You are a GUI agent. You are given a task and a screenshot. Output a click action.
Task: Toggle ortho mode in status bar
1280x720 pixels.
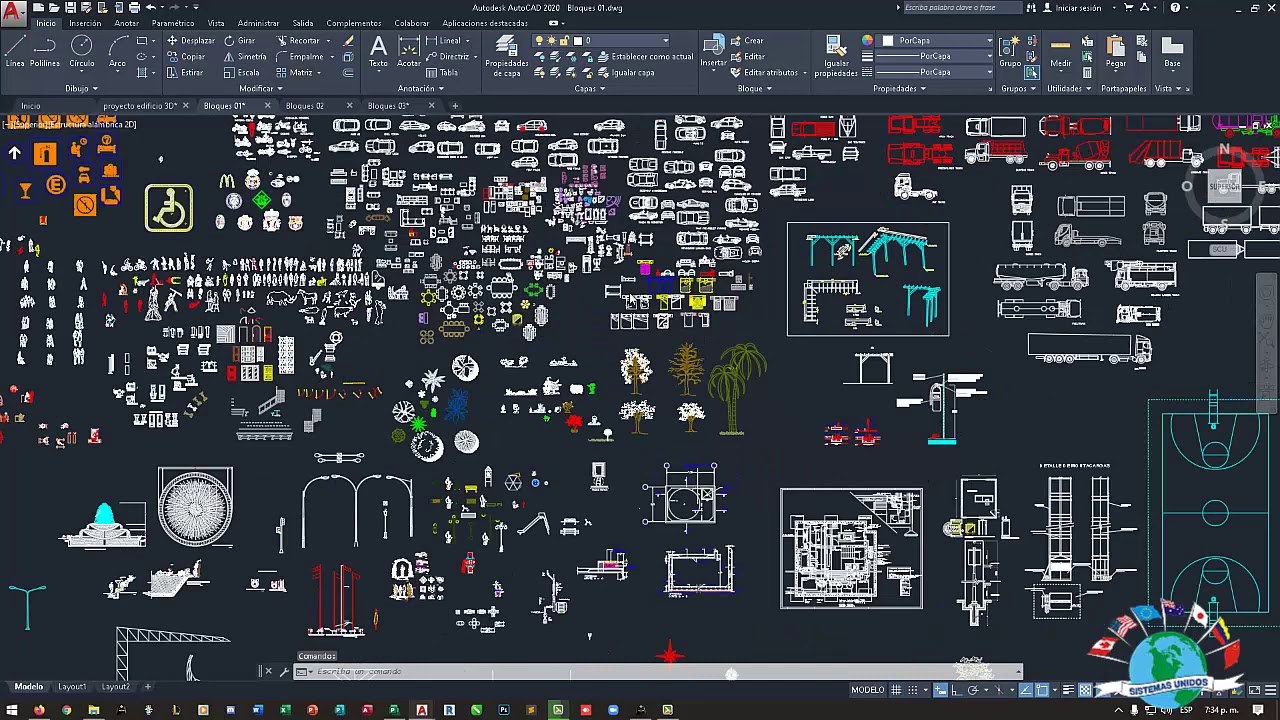tap(956, 690)
